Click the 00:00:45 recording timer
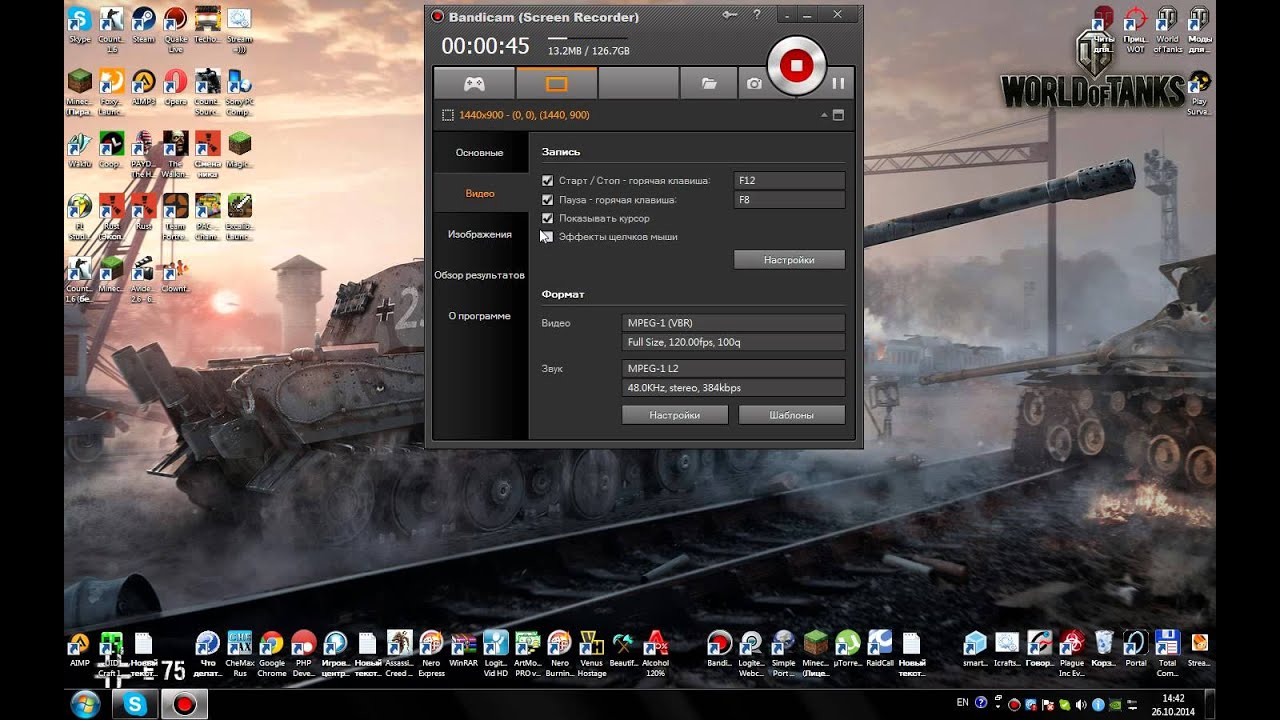 [x=485, y=46]
